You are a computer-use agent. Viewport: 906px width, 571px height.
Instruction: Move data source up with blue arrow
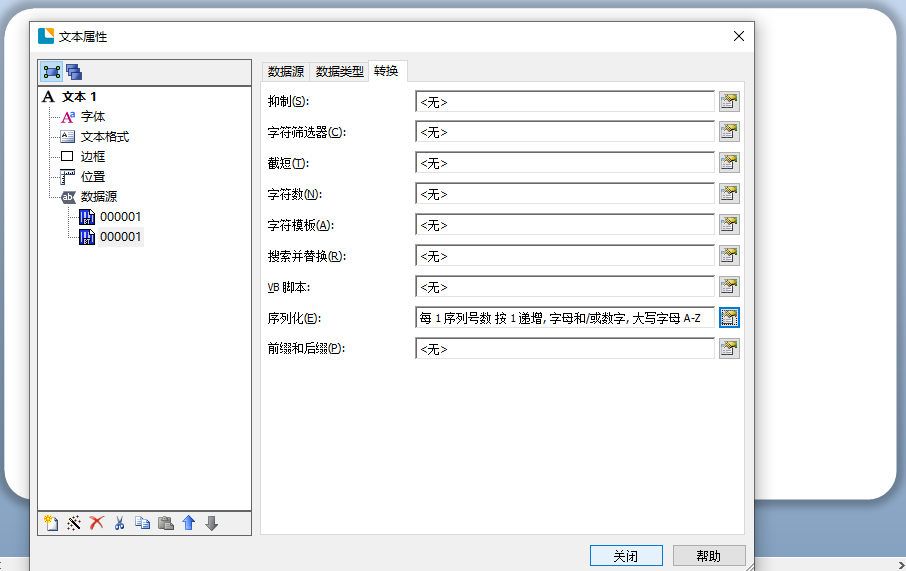point(188,523)
